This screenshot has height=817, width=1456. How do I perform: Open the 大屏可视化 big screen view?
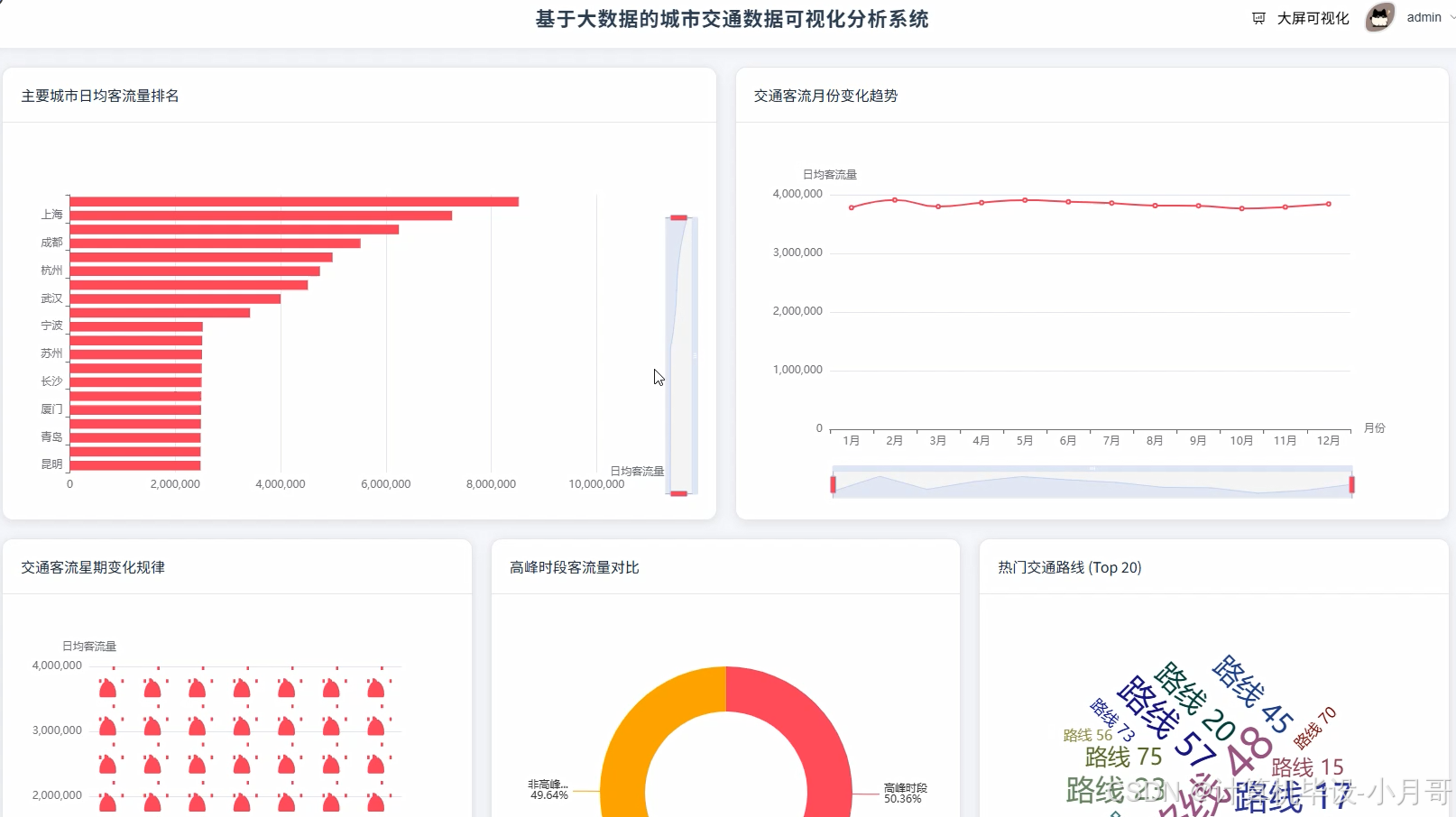point(1313,18)
